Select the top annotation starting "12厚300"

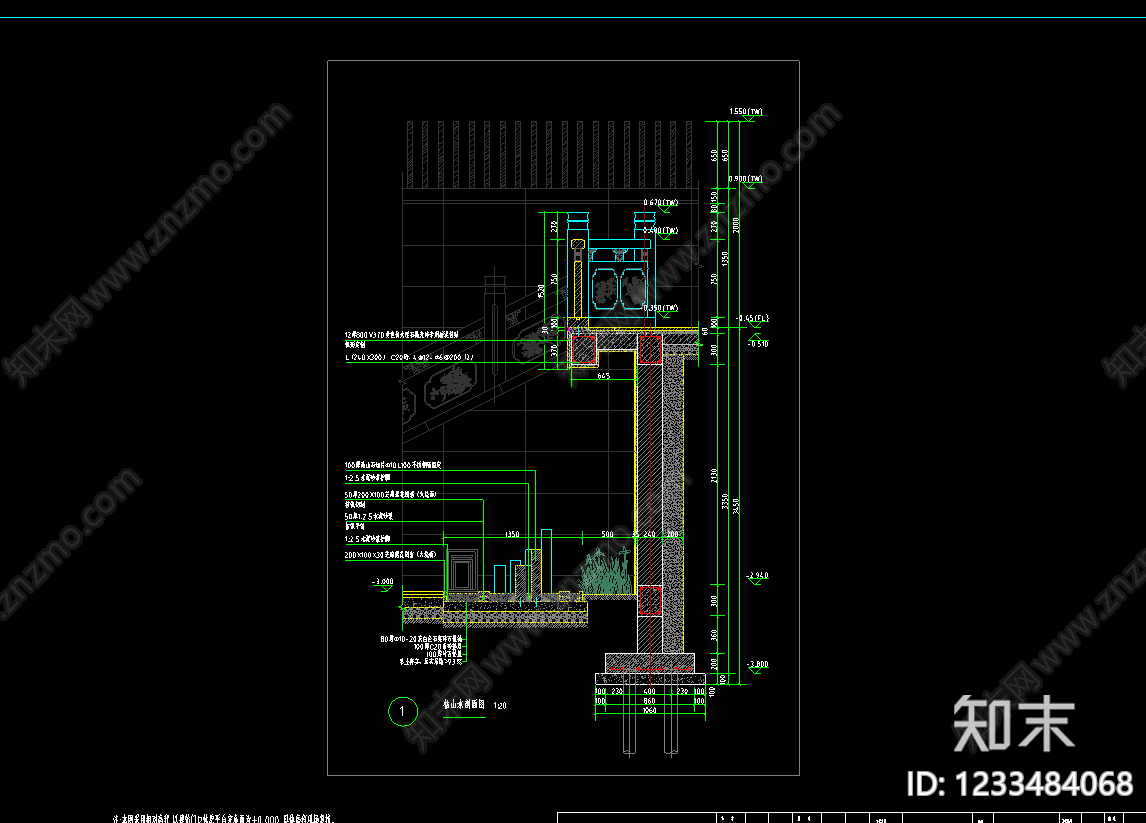click(402, 335)
